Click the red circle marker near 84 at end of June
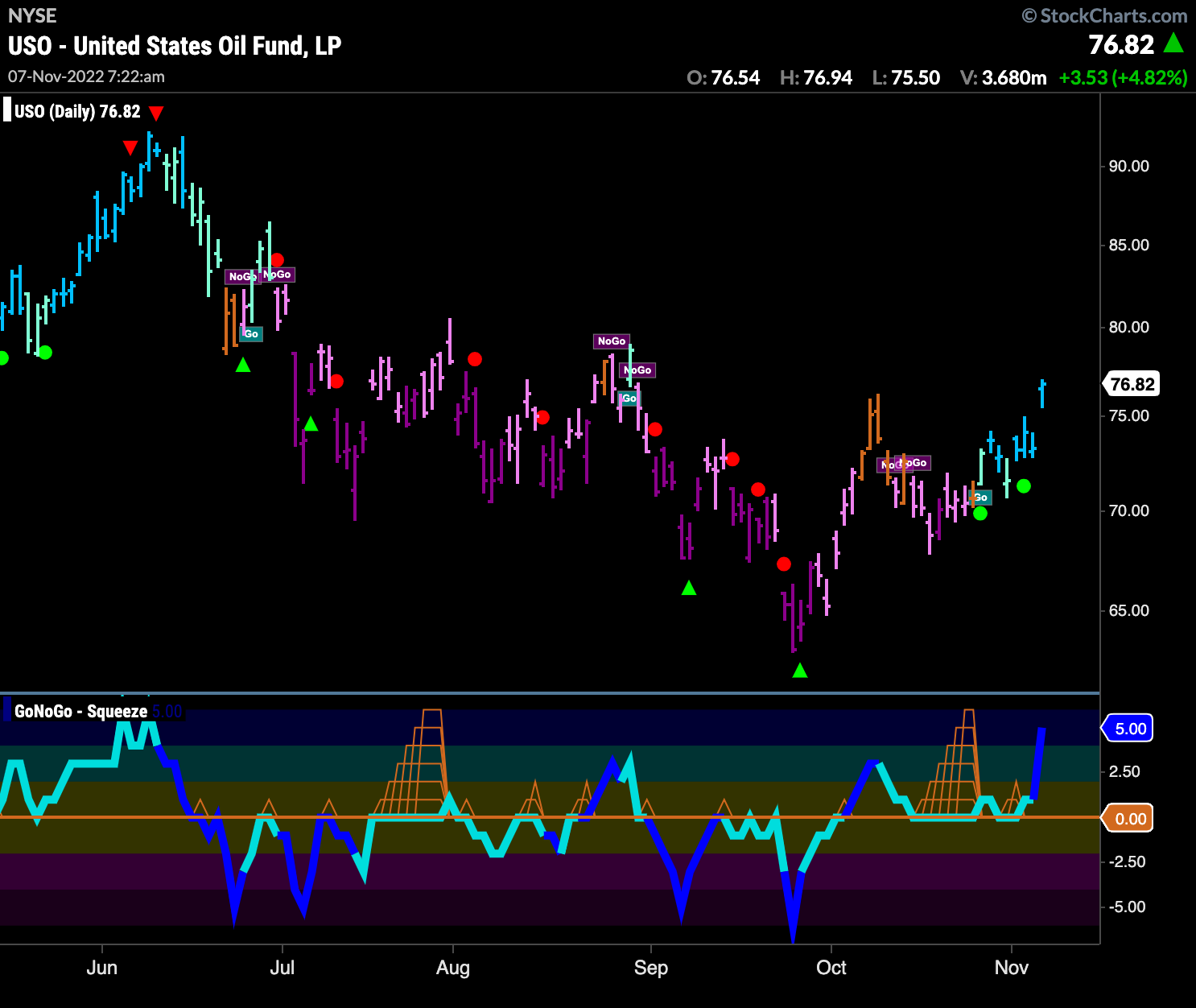 pos(277,260)
